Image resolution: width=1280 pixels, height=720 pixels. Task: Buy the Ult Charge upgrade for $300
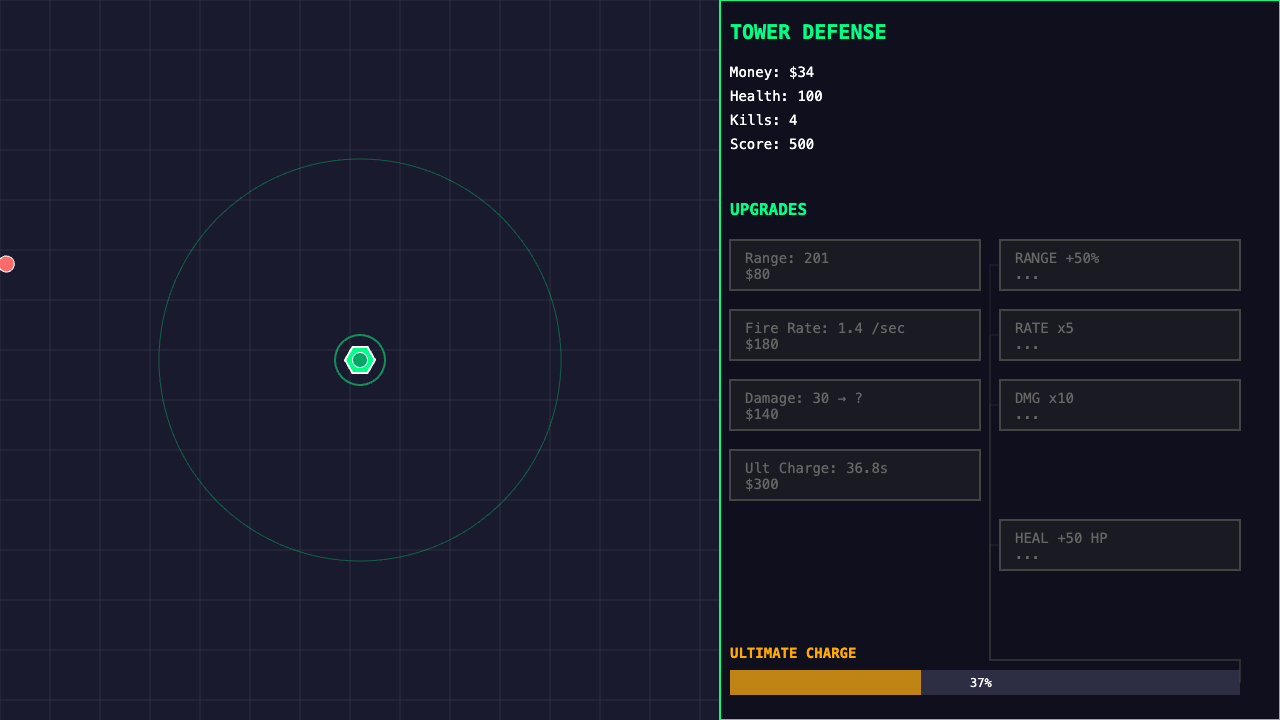[855, 475]
